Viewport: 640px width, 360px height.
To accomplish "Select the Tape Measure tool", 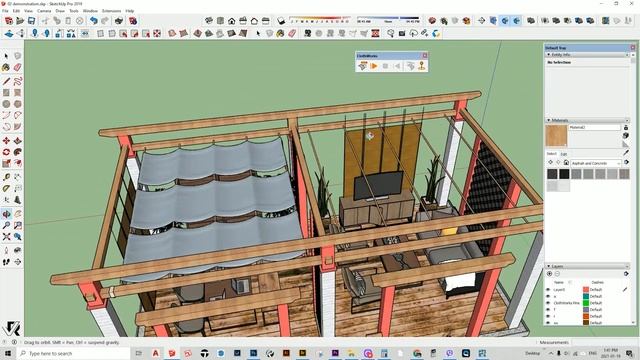I will 6,177.
